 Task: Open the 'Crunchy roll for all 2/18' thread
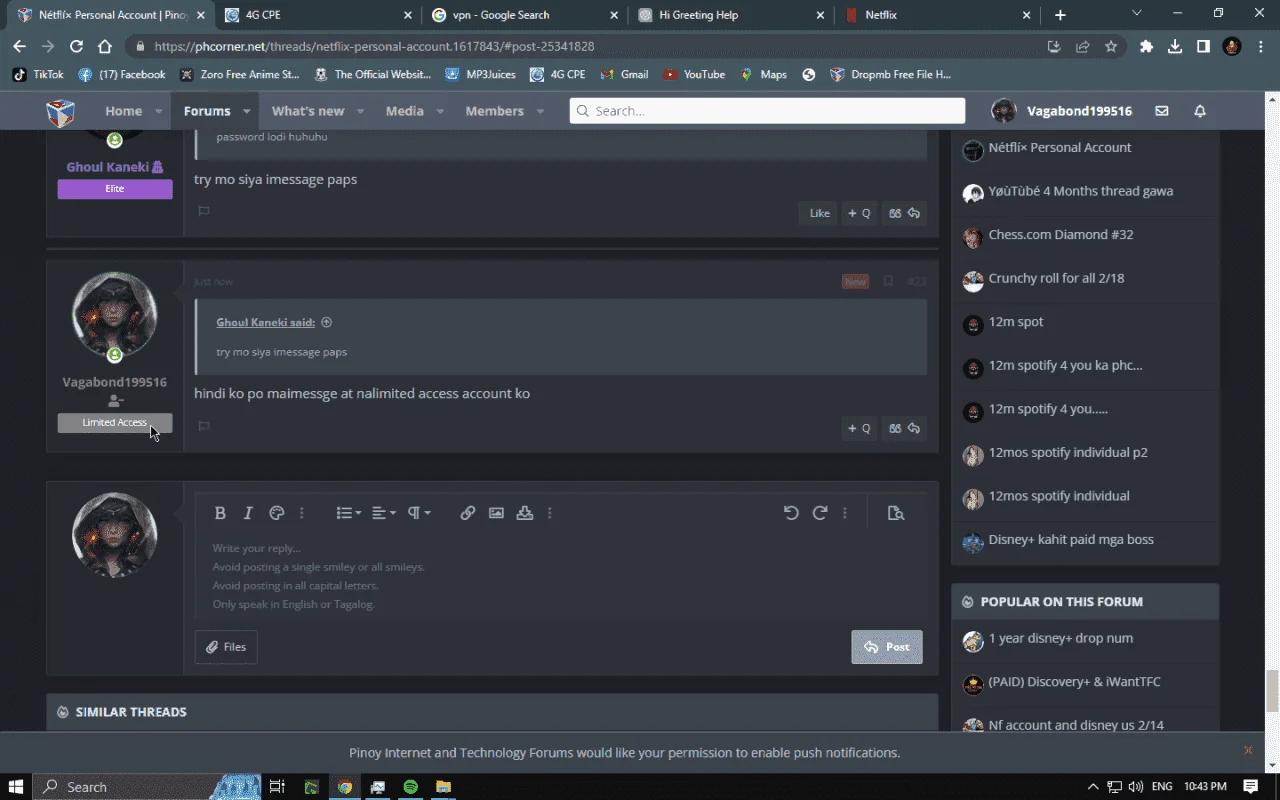click(x=1056, y=278)
